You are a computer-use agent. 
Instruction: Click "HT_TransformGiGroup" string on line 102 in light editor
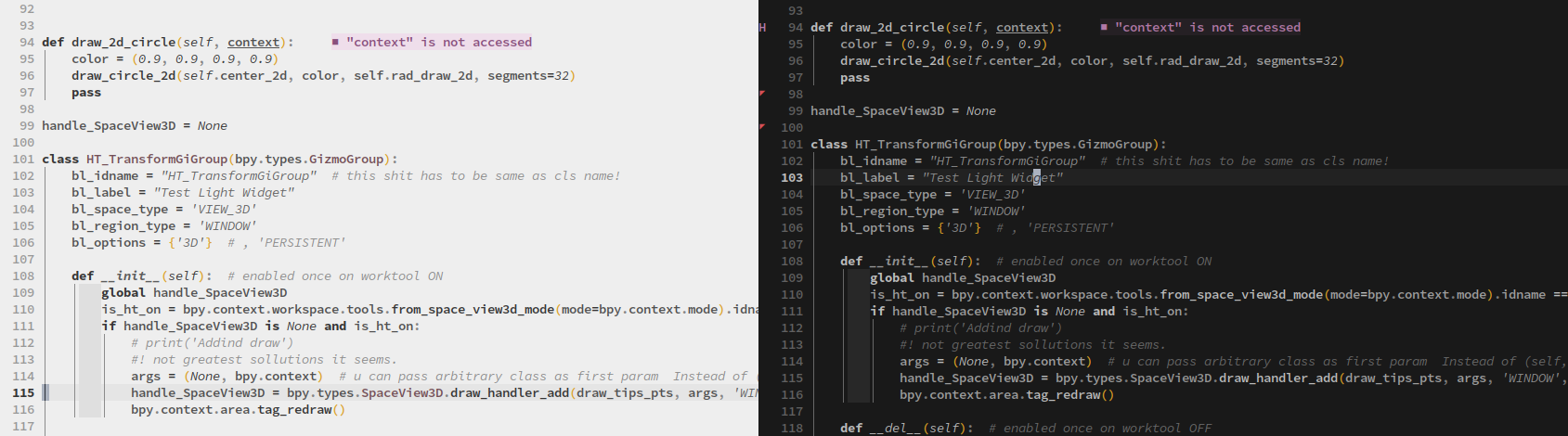(239, 176)
